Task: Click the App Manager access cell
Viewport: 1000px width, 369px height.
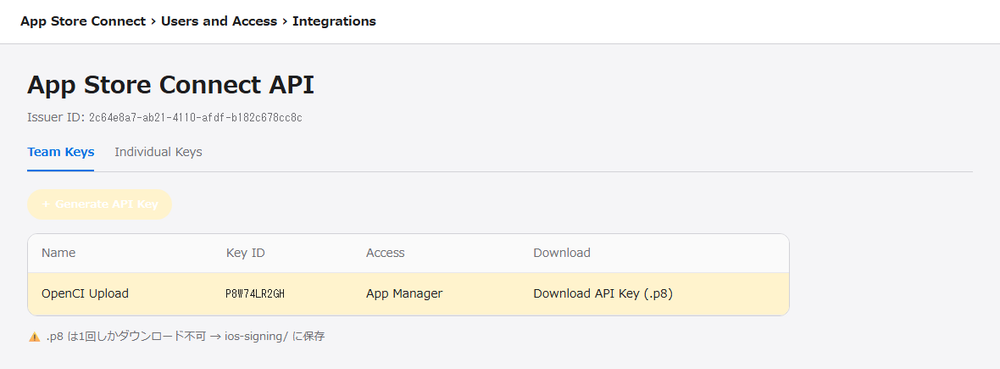Action: tap(404, 294)
